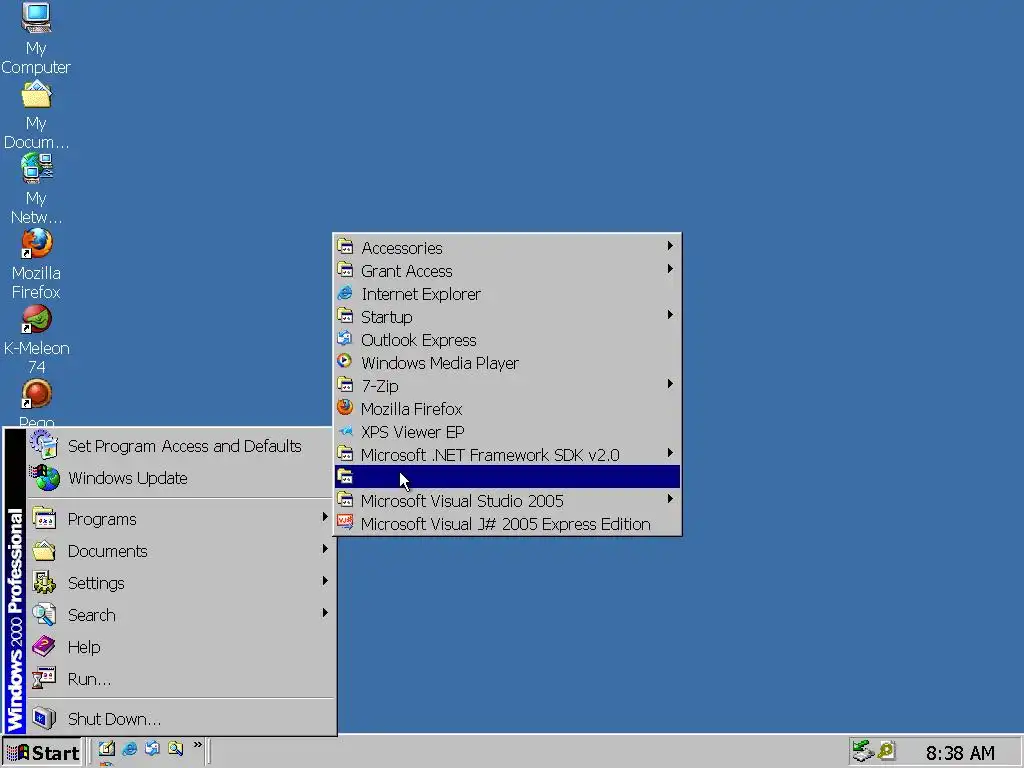
Task: Expand Search submenu arrow
Action: click(x=325, y=613)
